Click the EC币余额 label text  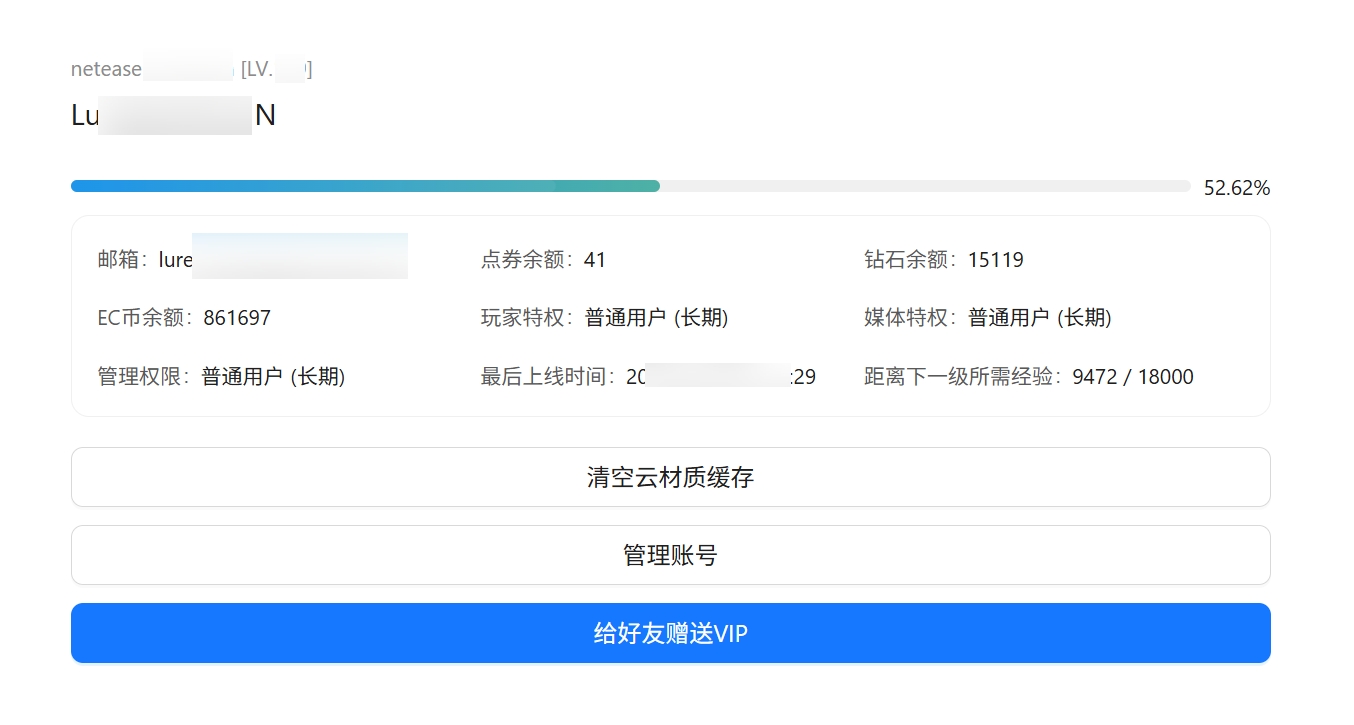coord(144,318)
